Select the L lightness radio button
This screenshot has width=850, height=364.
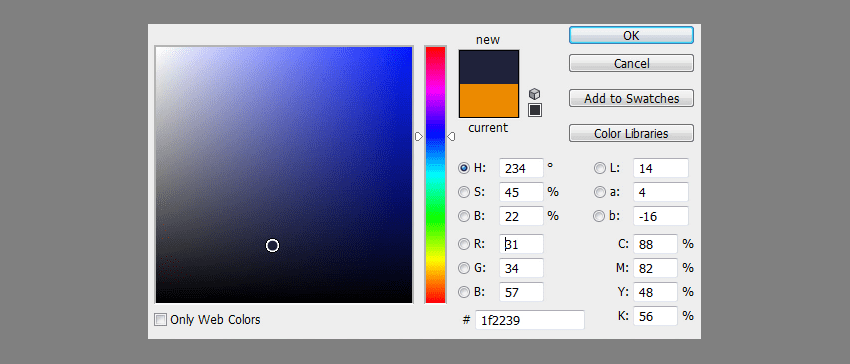[600, 168]
